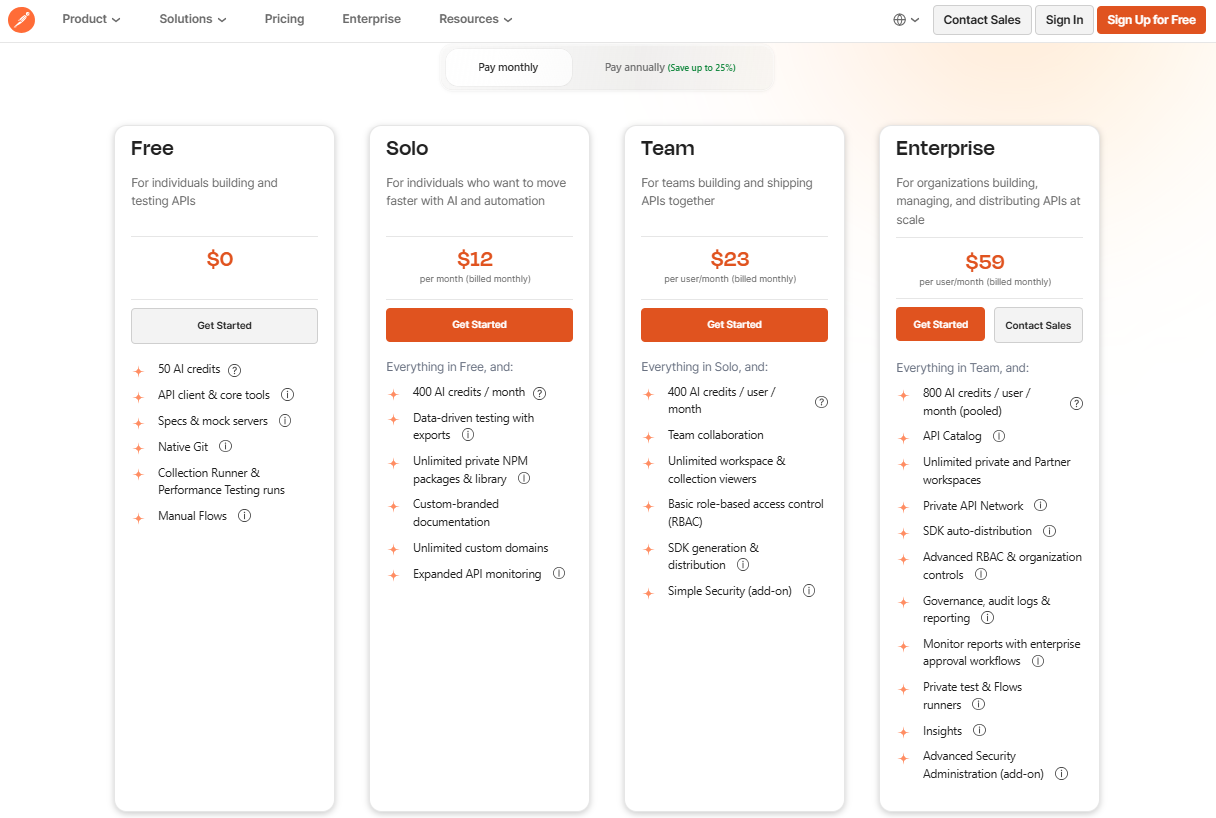Image resolution: width=1216 pixels, height=818 pixels.
Task: Click info icon beside SDK generation & distribution
Action: point(743,565)
